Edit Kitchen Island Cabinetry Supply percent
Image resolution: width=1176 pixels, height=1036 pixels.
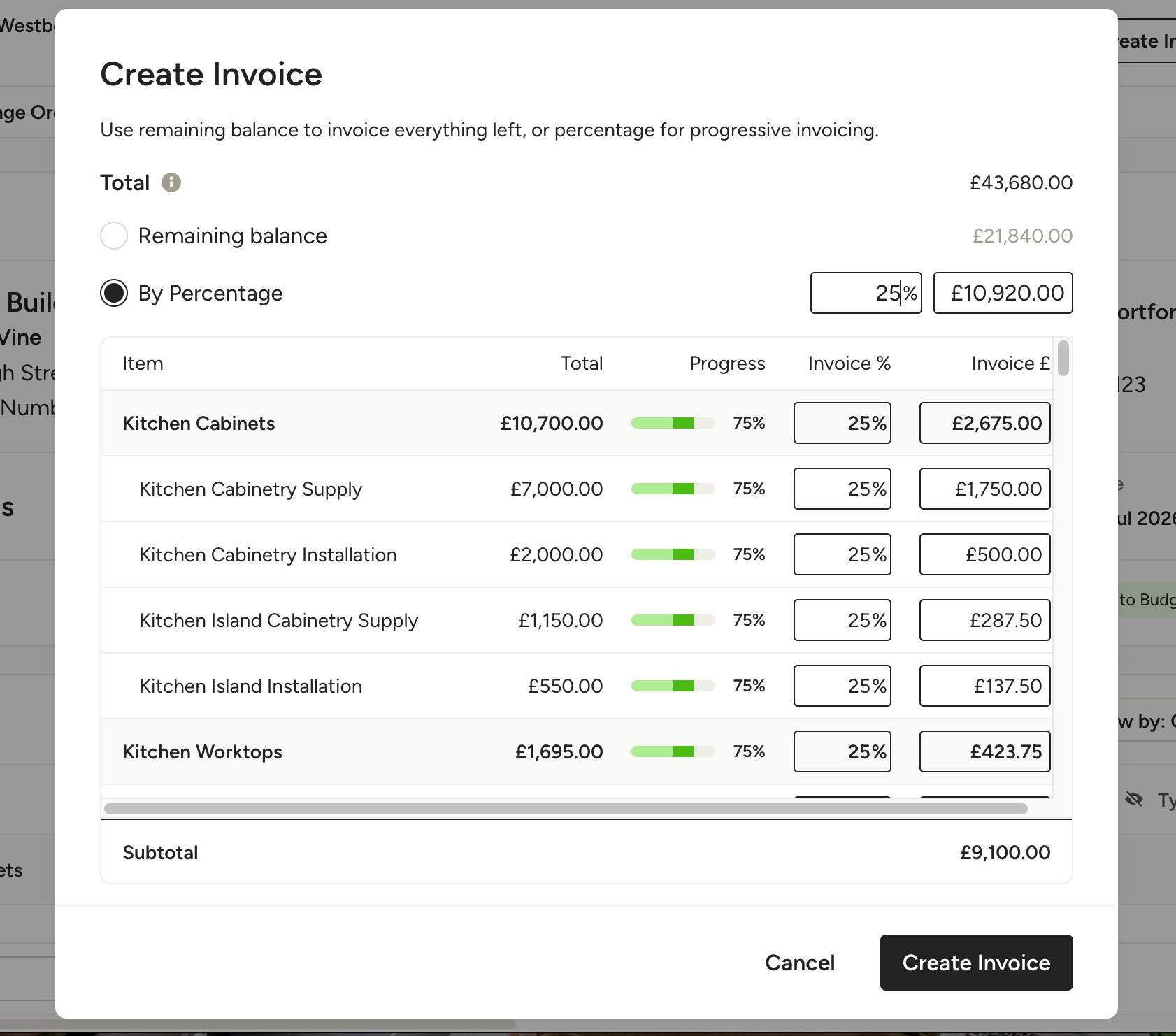(x=842, y=620)
